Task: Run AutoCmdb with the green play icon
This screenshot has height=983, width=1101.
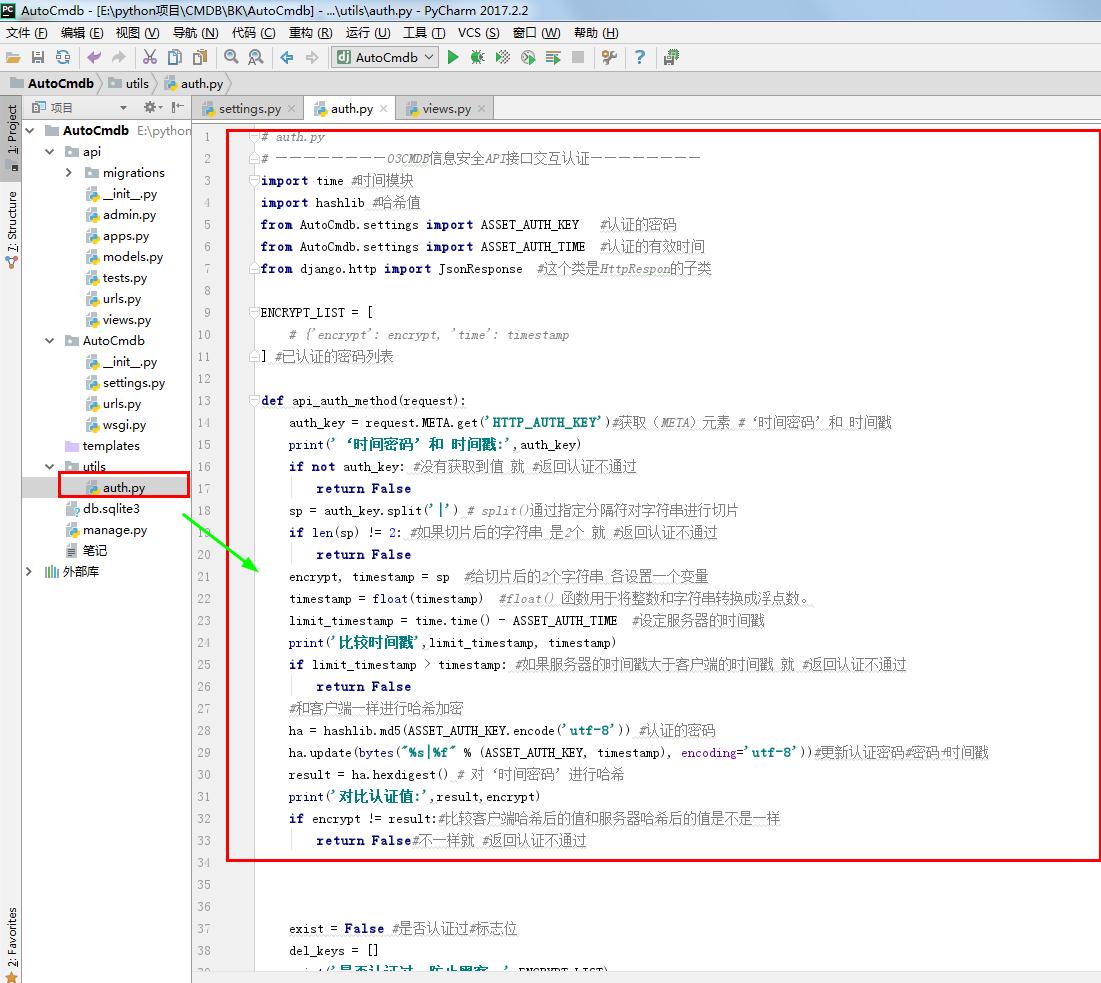Action: click(453, 58)
